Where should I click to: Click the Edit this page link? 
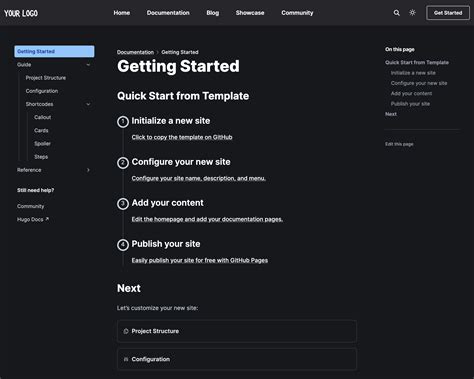pos(399,144)
